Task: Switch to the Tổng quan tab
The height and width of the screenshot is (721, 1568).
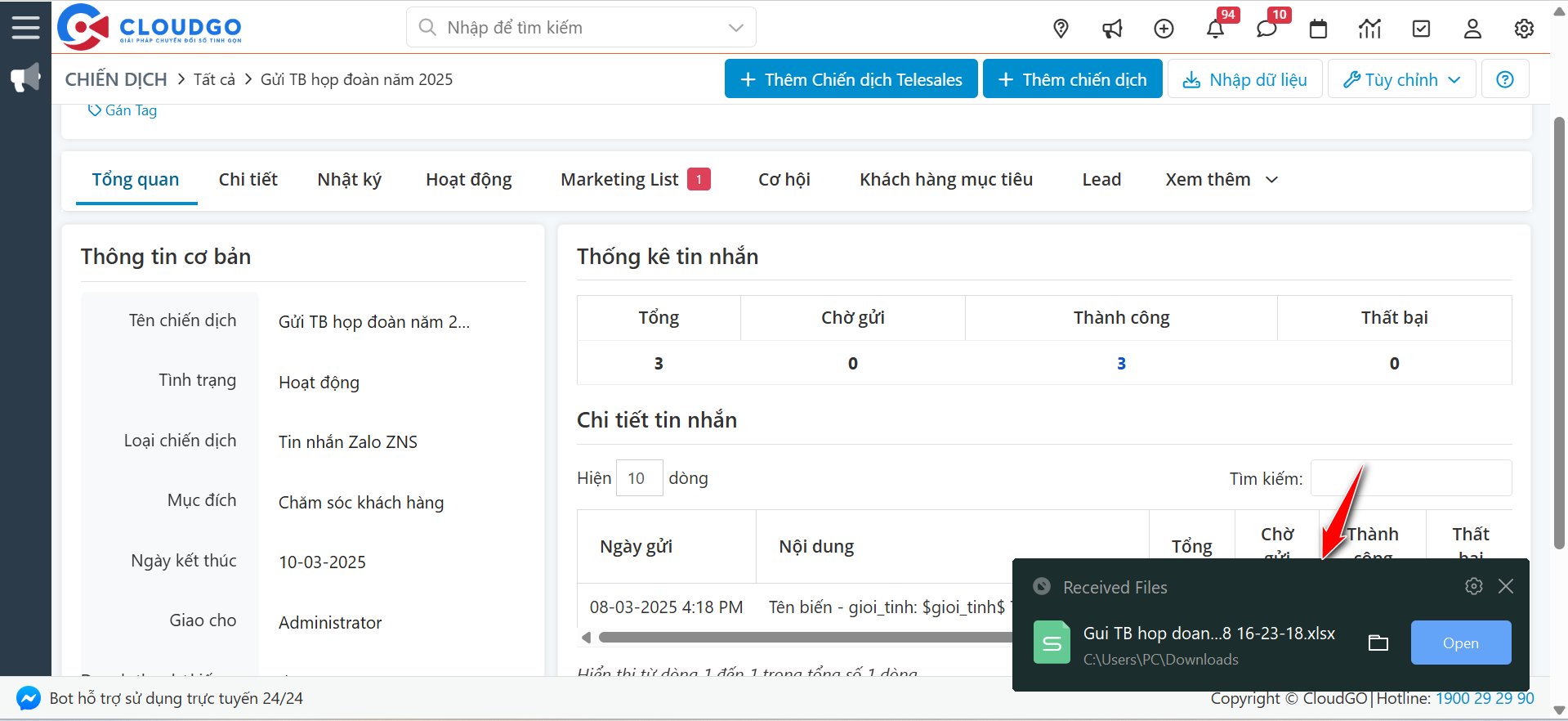Action: (x=136, y=180)
